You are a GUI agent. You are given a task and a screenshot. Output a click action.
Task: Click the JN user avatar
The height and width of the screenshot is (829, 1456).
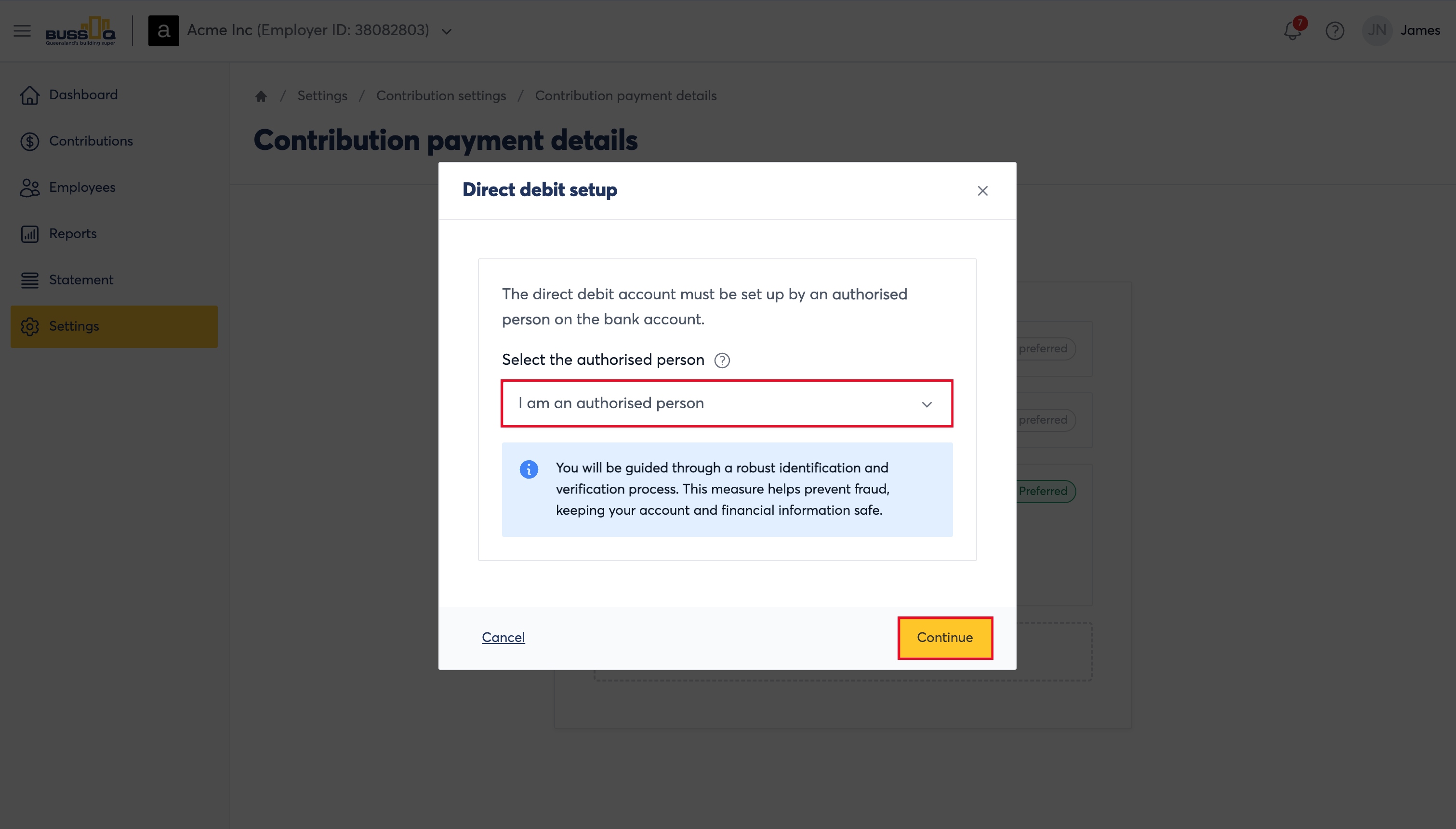coord(1377,30)
